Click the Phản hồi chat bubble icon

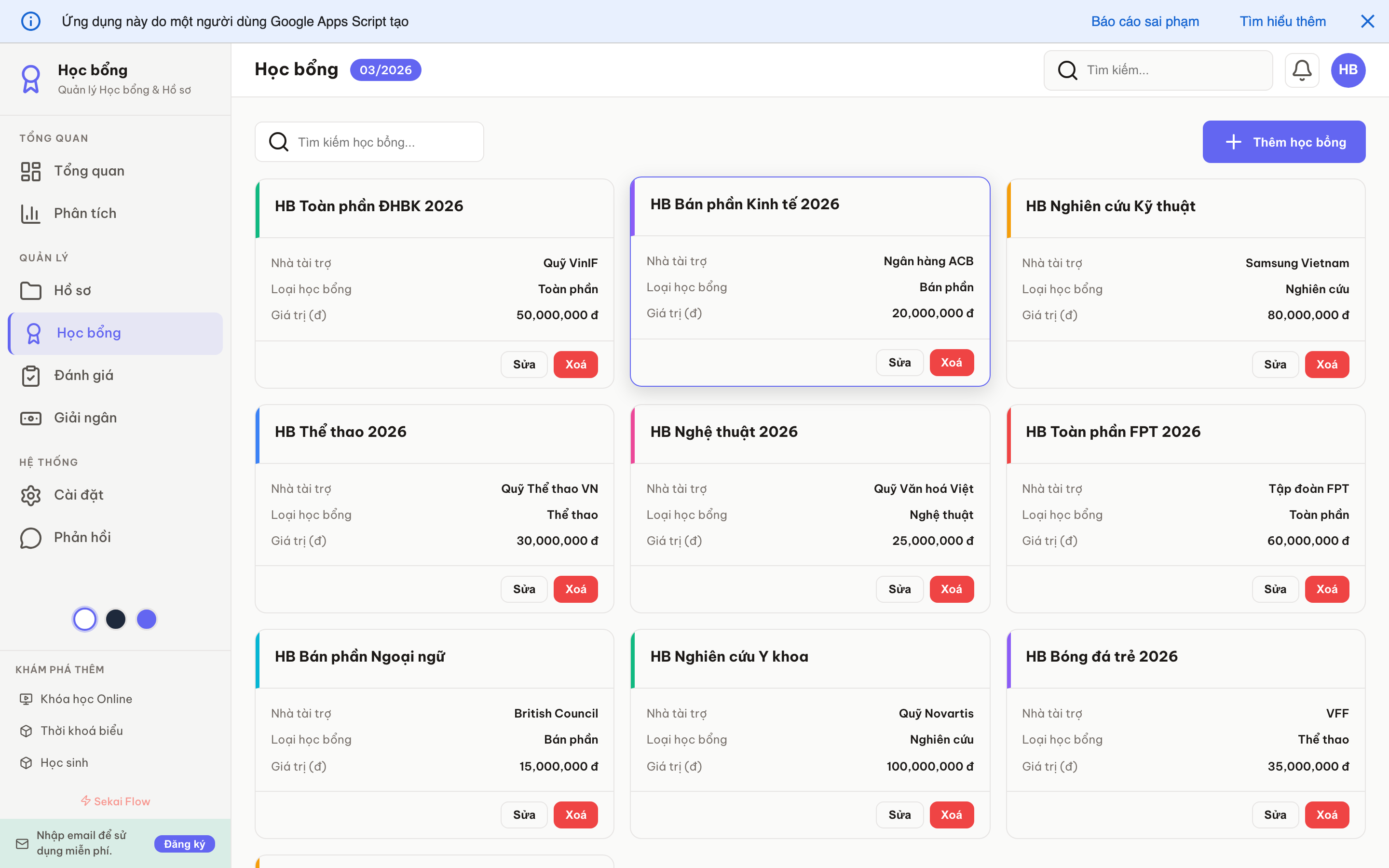tap(30, 538)
